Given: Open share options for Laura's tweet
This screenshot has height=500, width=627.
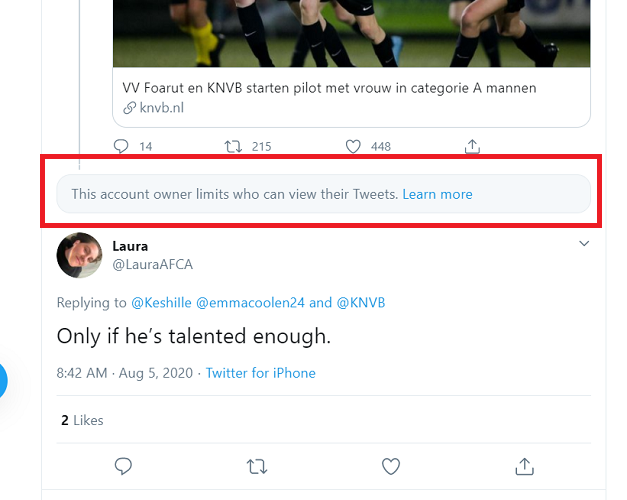Looking at the screenshot, I should tap(524, 466).
